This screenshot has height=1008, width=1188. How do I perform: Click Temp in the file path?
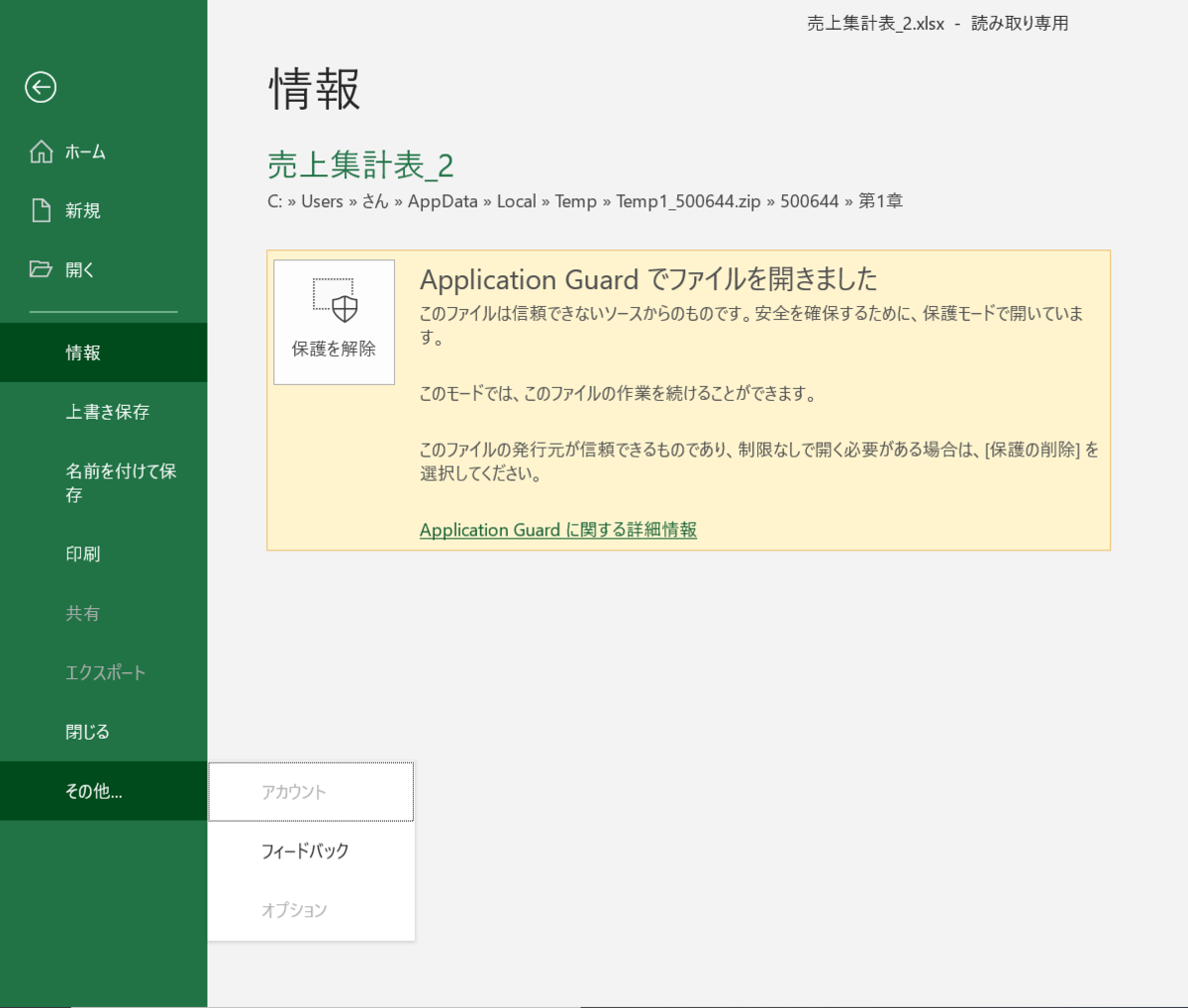click(x=575, y=201)
